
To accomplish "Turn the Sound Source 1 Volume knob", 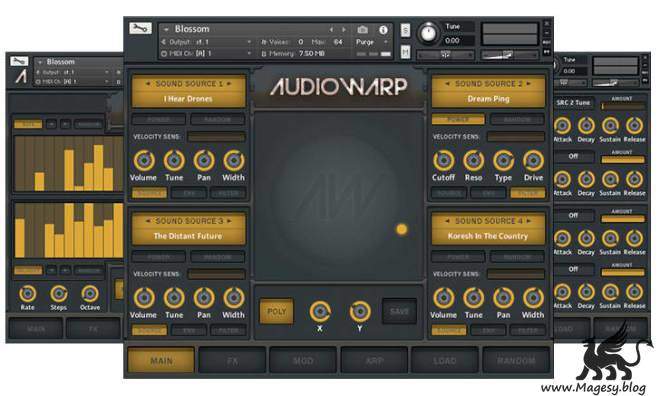I will (144, 160).
